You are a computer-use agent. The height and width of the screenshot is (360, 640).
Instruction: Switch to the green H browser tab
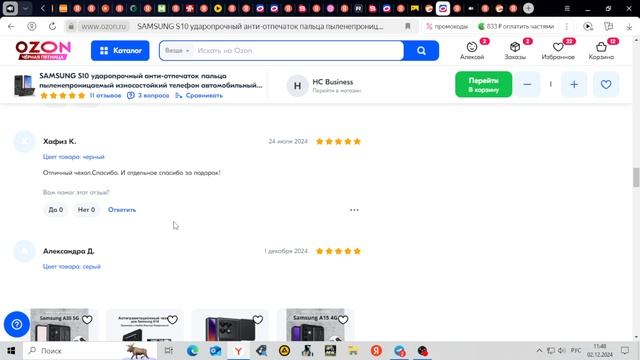click(x=162, y=8)
